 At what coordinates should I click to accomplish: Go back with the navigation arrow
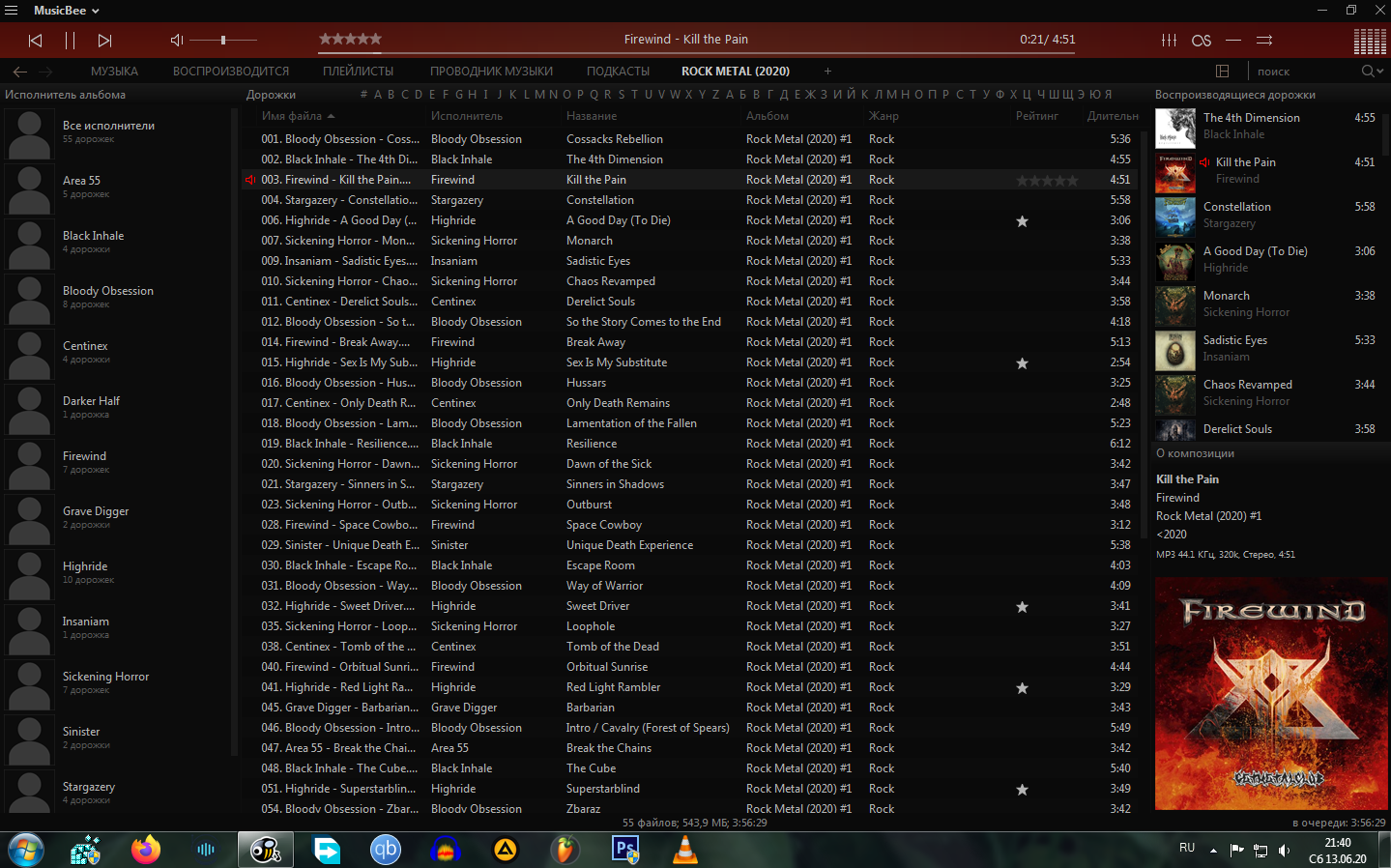pos(20,72)
